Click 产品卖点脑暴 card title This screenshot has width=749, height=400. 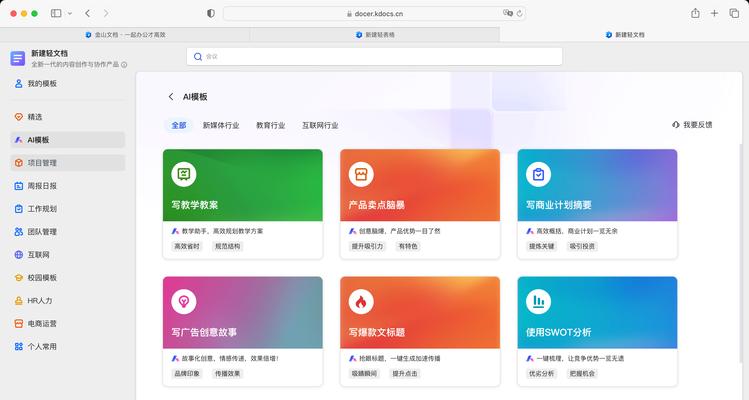click(x=377, y=205)
